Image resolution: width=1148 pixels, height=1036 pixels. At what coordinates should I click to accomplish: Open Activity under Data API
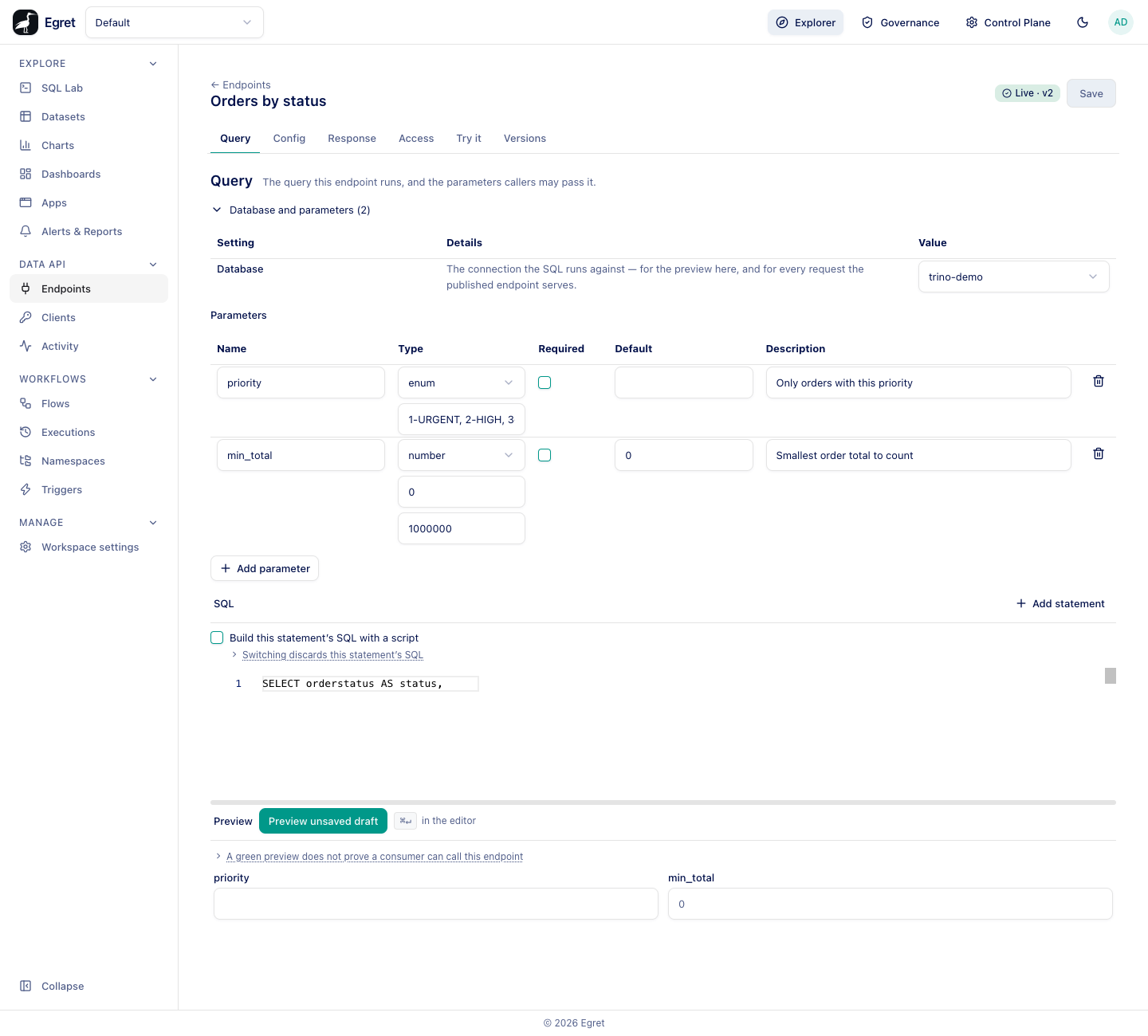[x=88, y=346]
